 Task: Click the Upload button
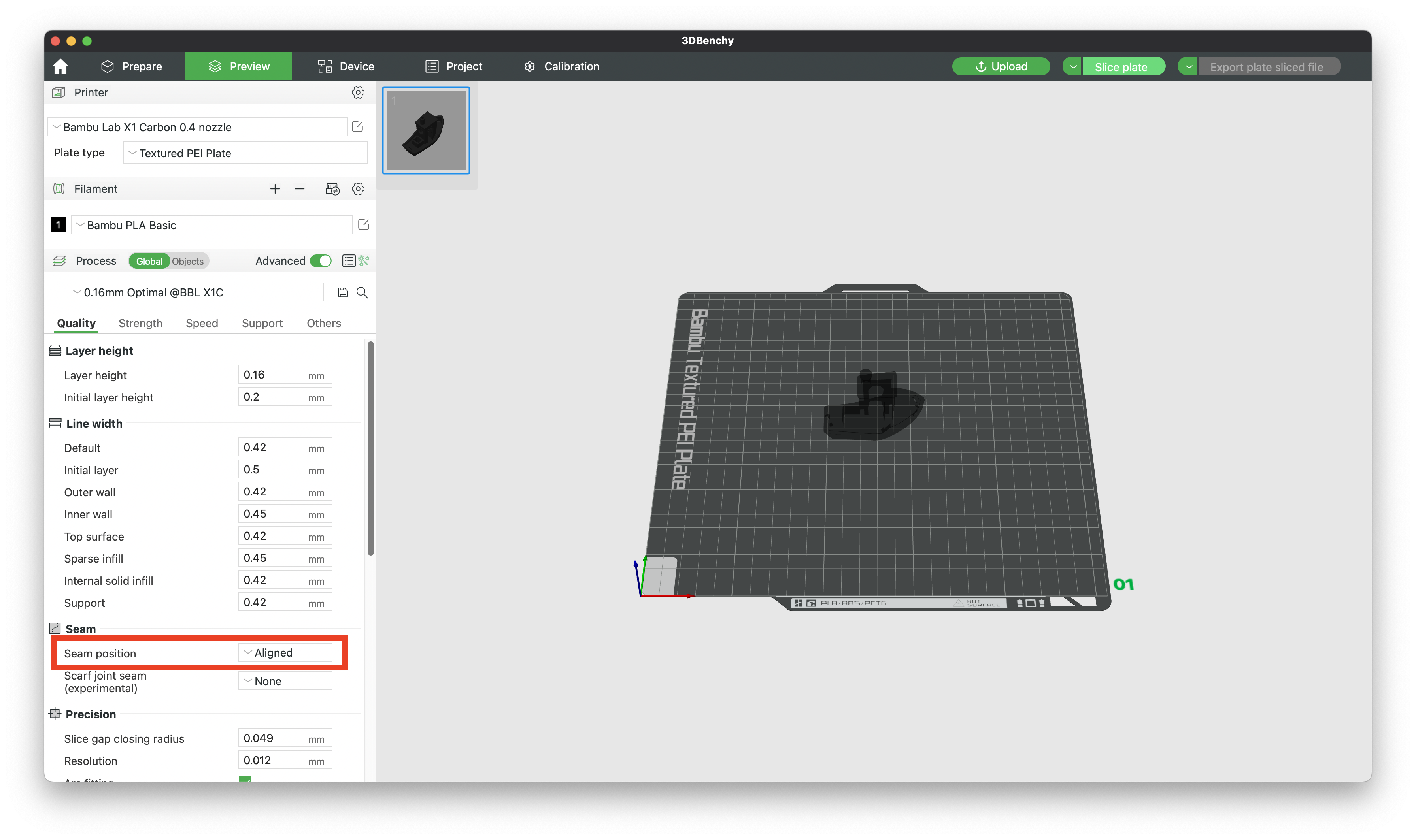pyautogui.click(x=1001, y=66)
